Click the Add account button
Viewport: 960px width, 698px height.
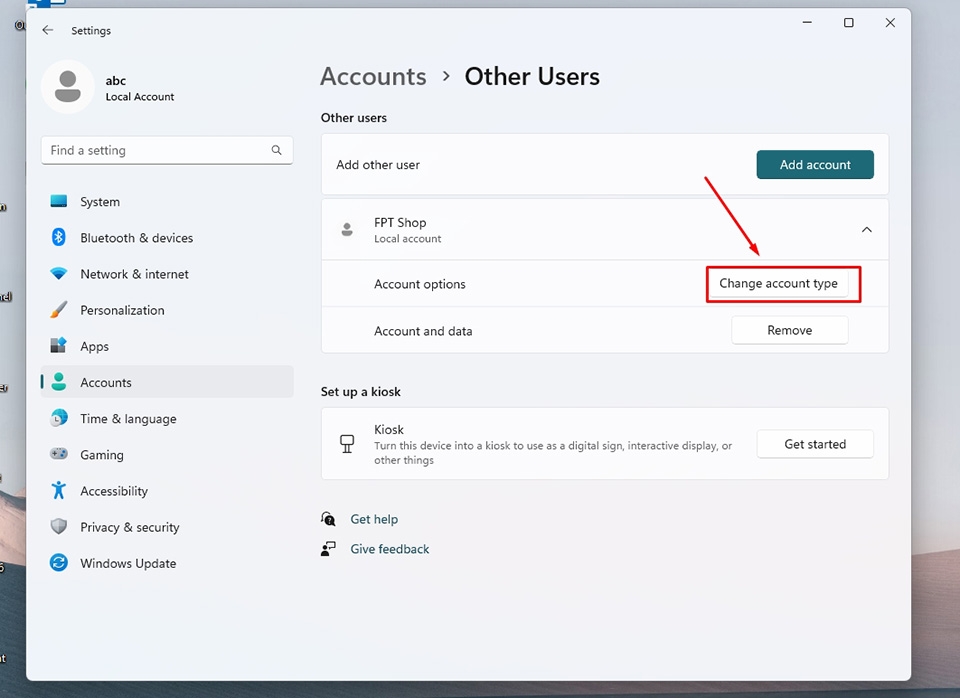[x=815, y=165]
